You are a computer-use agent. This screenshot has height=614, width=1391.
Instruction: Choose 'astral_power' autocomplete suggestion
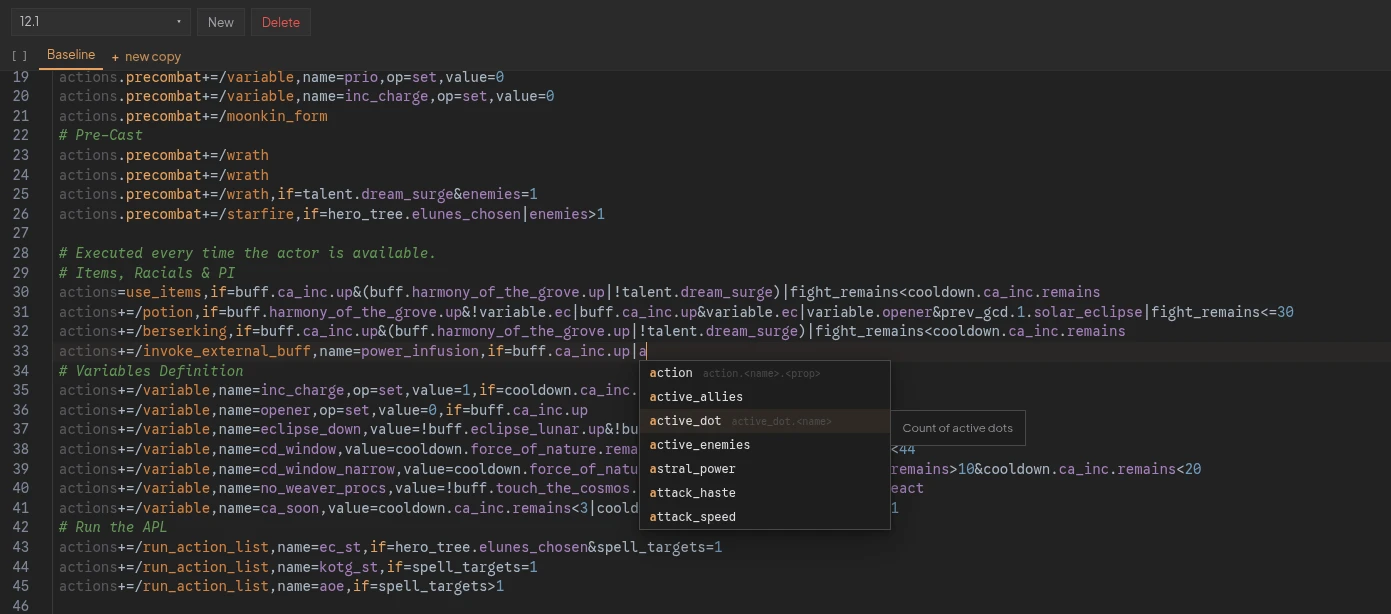point(765,469)
